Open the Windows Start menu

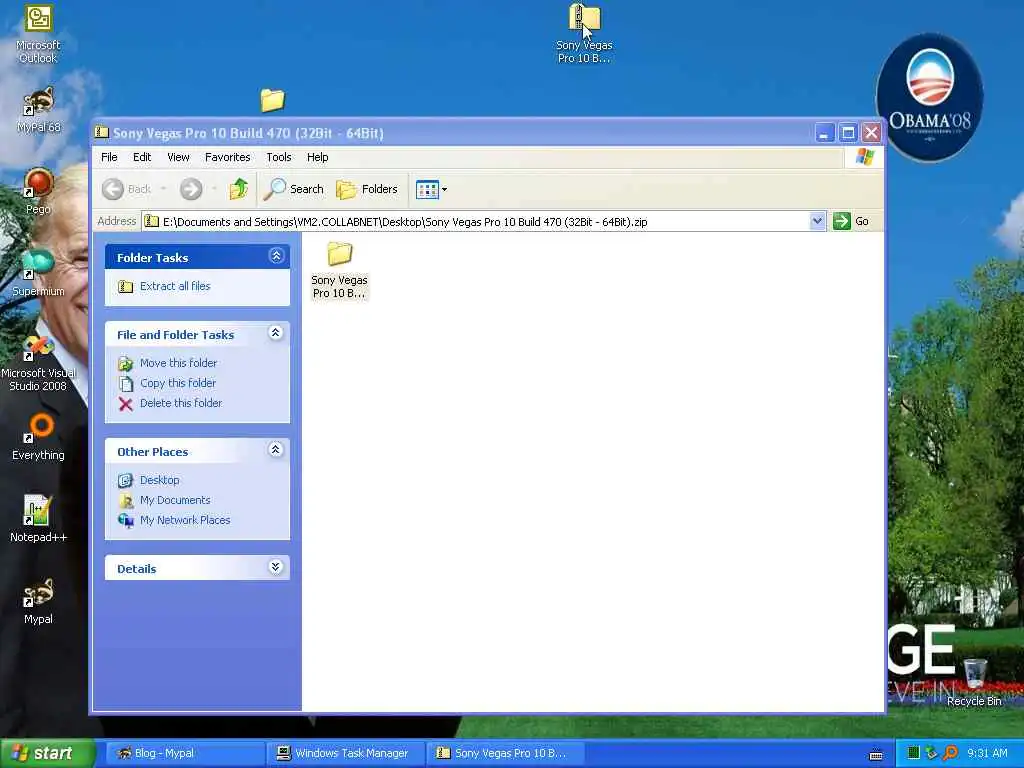47,754
